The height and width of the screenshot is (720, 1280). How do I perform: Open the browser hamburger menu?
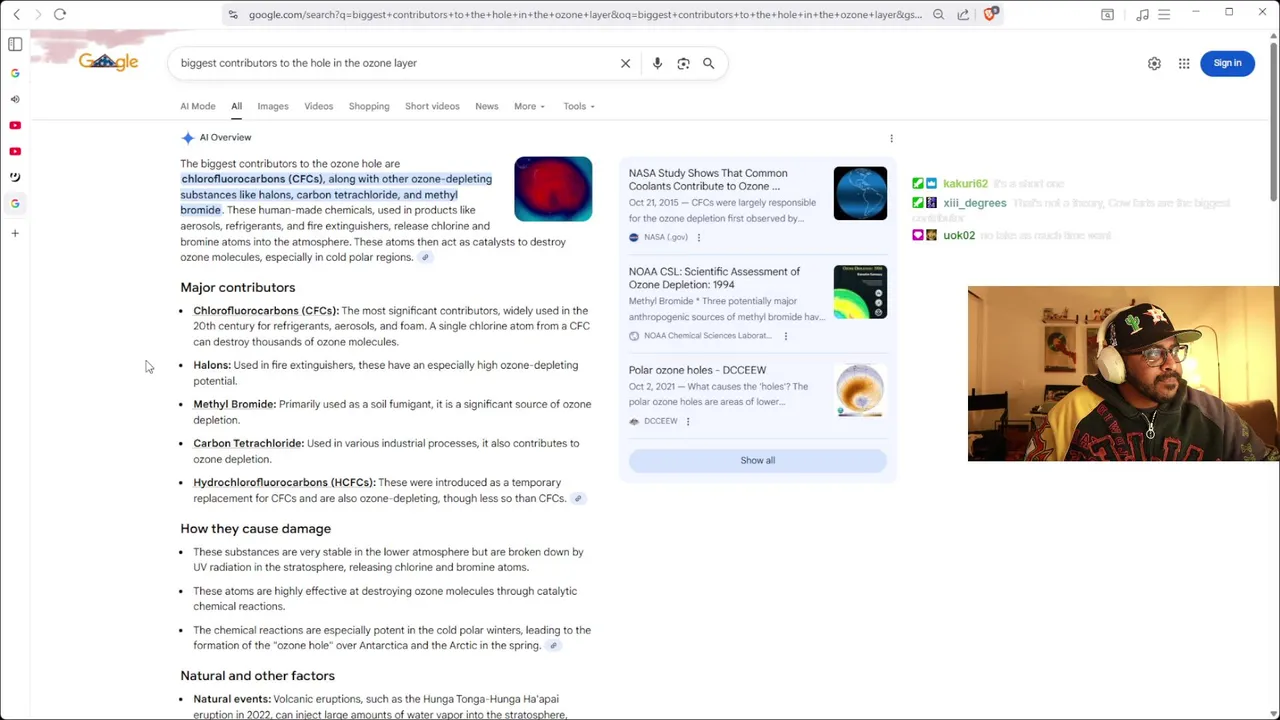click(1164, 14)
